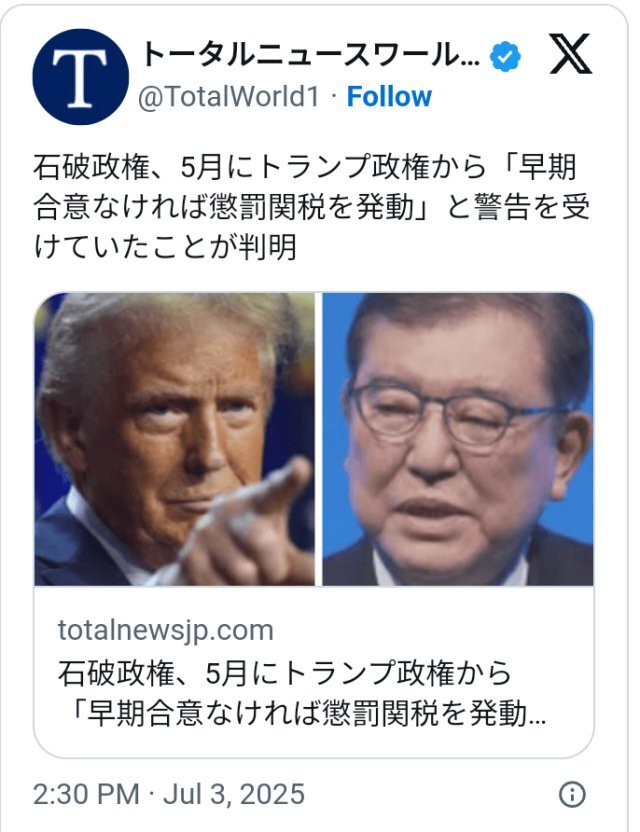Open the @TotalWorld1 handle
Viewport: 640px width, 832px height.
[x=229, y=97]
